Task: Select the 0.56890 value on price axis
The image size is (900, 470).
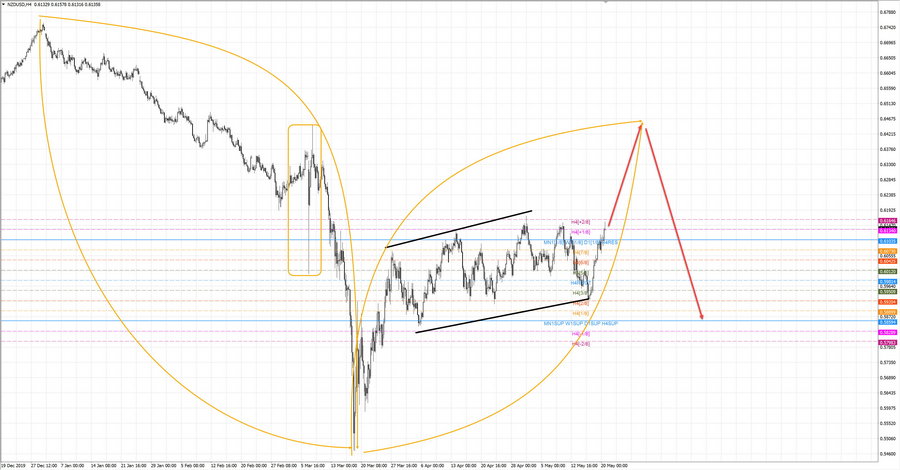Action: [x=887, y=378]
